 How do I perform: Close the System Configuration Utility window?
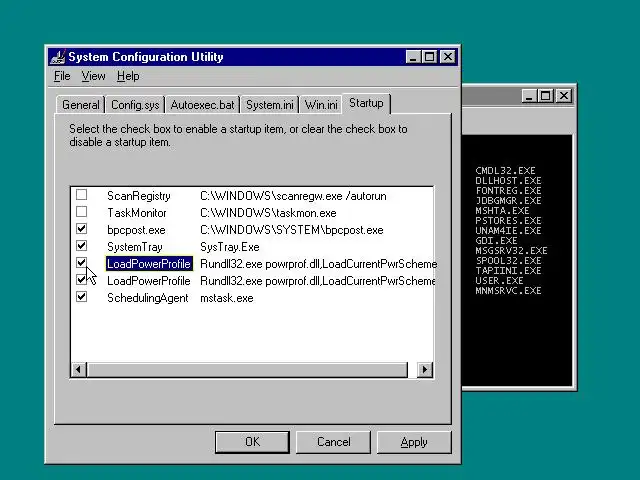(x=448, y=57)
